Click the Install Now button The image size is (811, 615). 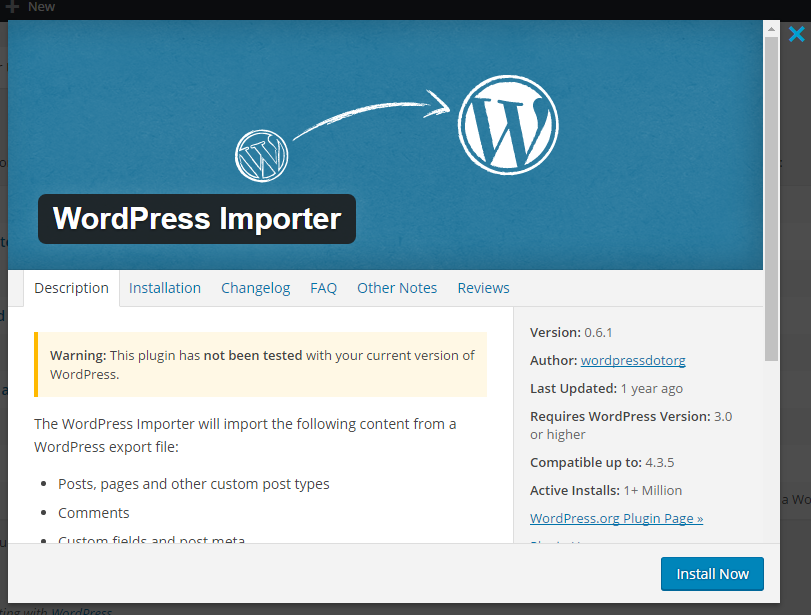(x=712, y=574)
